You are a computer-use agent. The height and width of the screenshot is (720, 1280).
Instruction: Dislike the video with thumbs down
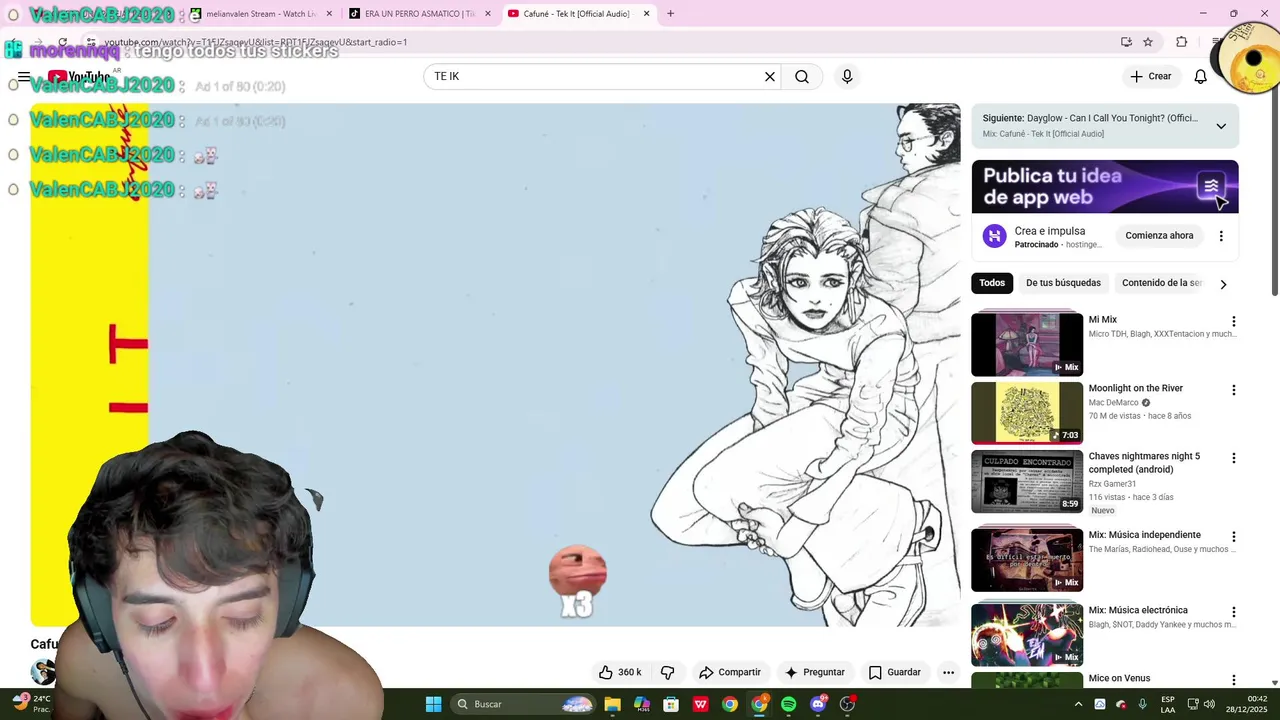pos(668,672)
